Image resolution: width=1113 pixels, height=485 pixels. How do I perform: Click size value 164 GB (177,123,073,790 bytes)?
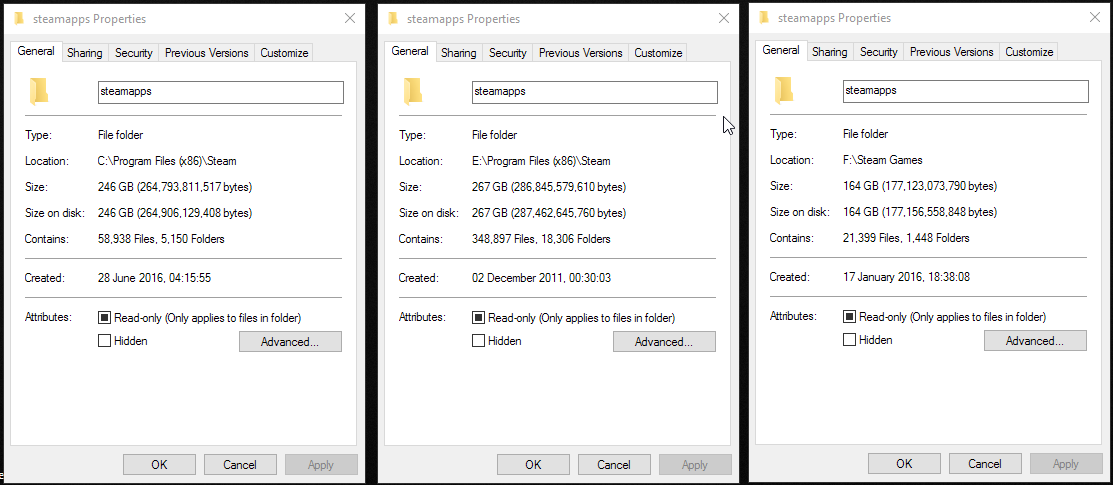click(x=920, y=186)
